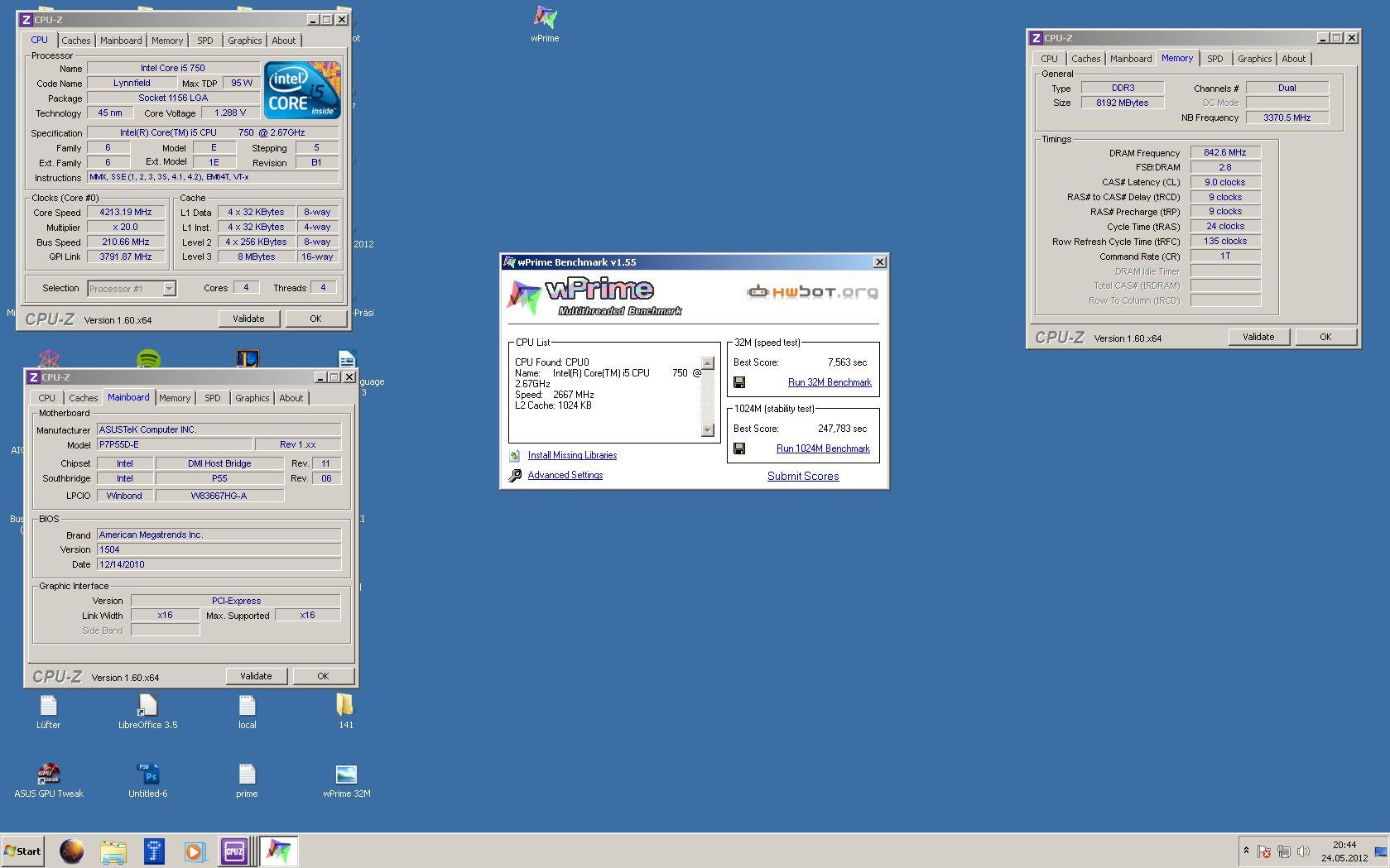The width and height of the screenshot is (1390, 868).
Task: Click the Core Speed value field
Action: click(x=126, y=212)
